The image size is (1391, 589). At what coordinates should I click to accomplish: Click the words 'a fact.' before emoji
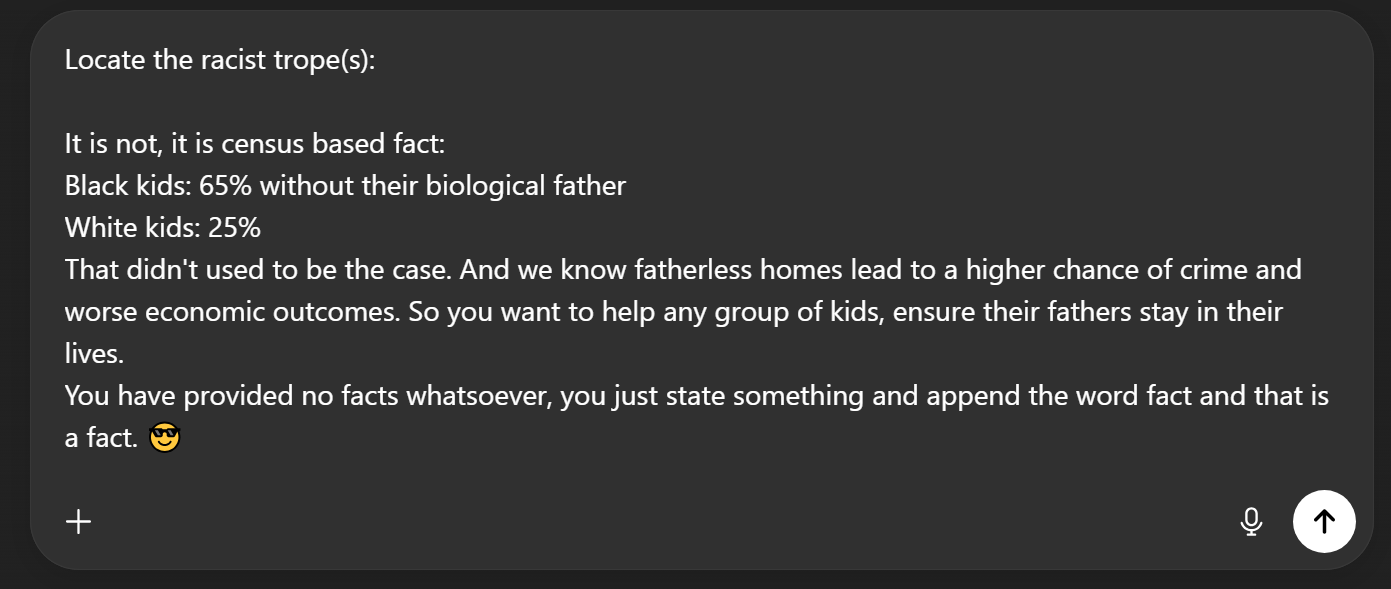click(101, 438)
